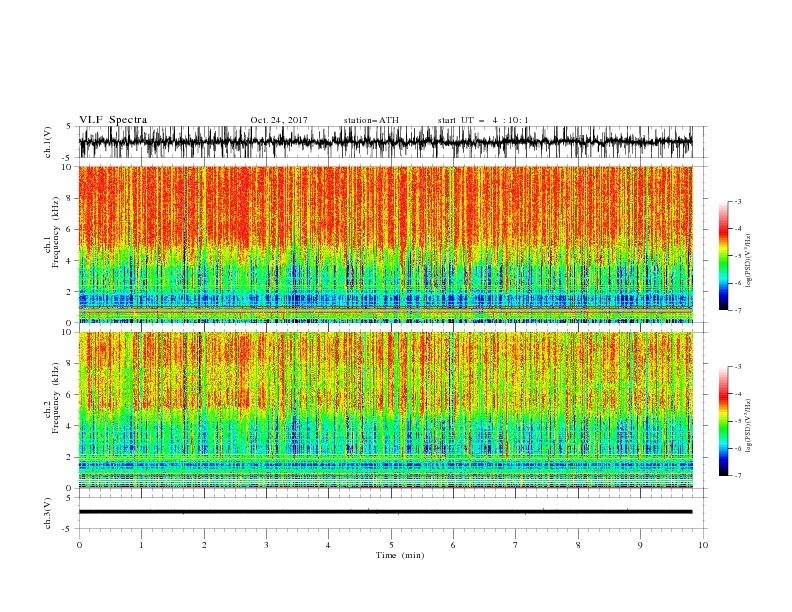Image resolution: width=792 pixels, height=612 pixels.
Task: Click the "-3" label on ch.1 color scale
Action: (x=737, y=201)
